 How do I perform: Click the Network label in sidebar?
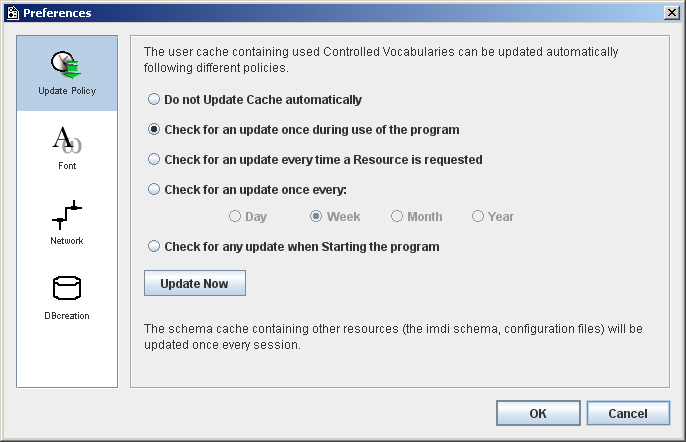[67, 241]
